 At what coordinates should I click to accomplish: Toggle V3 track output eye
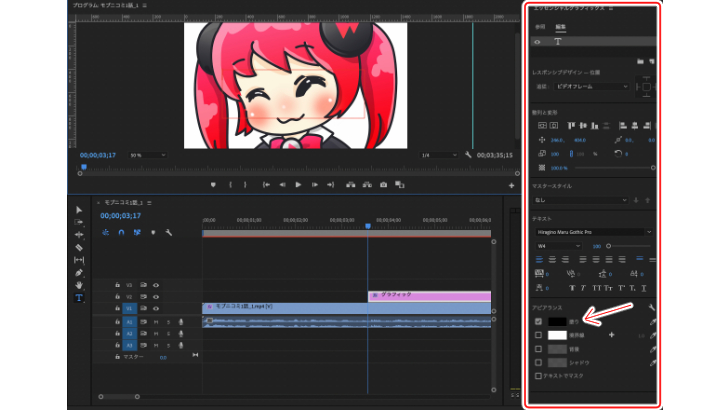pyautogui.click(x=156, y=285)
